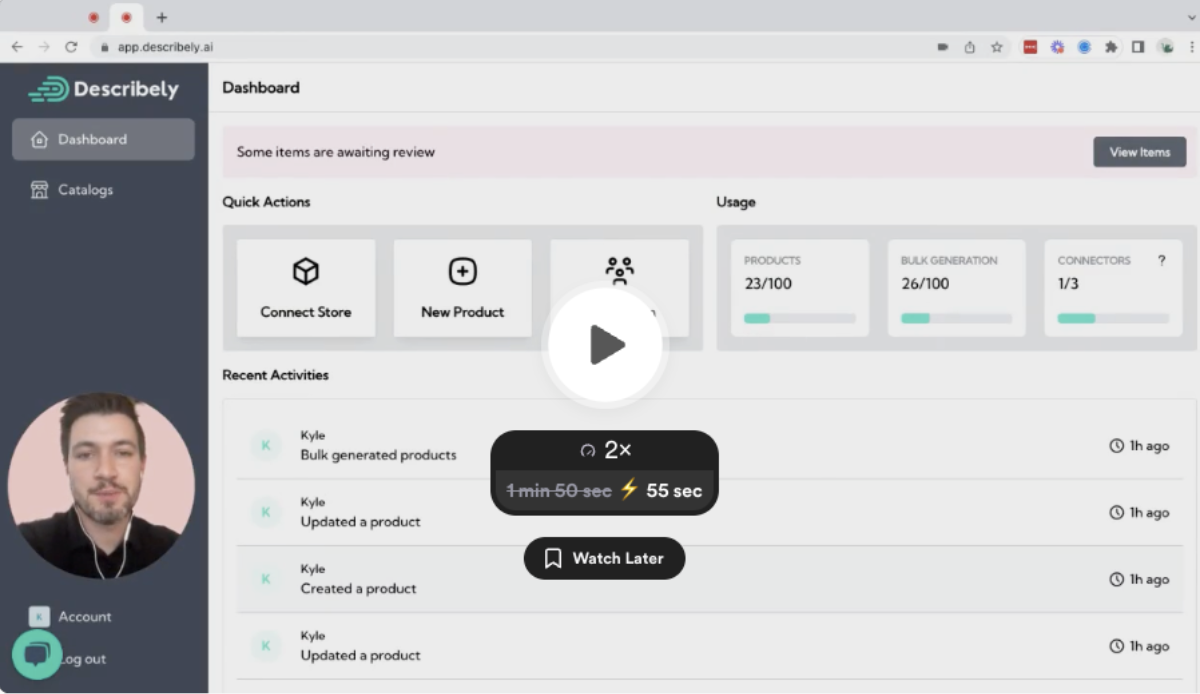Click the browser reload icon
Image resolution: width=1200 pixels, height=694 pixels.
point(71,47)
